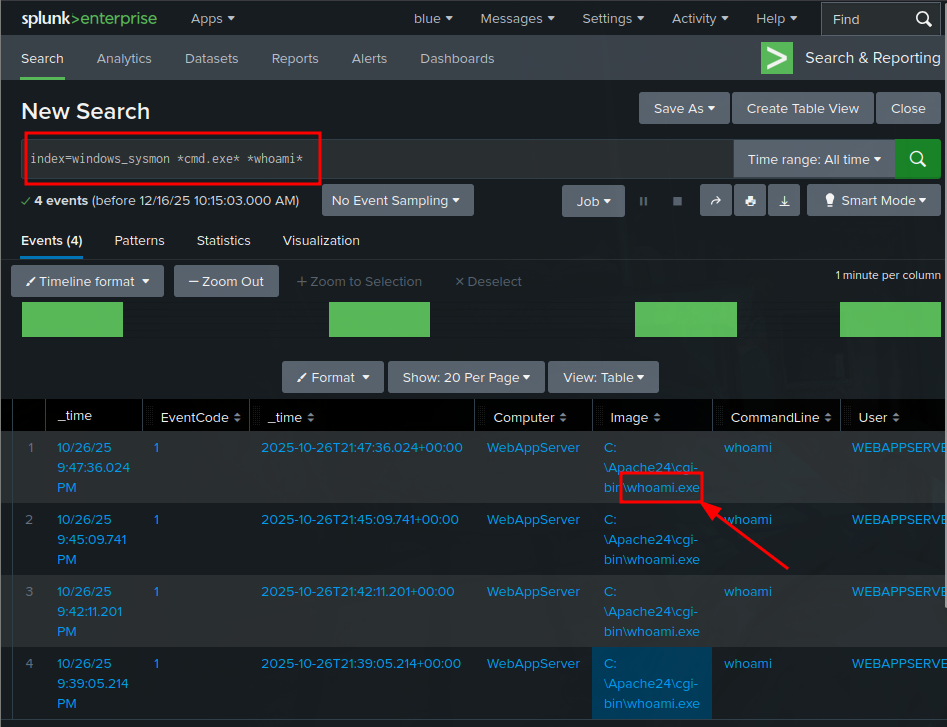Click the Find magnifier icon
The height and width of the screenshot is (727, 947).
click(923, 19)
